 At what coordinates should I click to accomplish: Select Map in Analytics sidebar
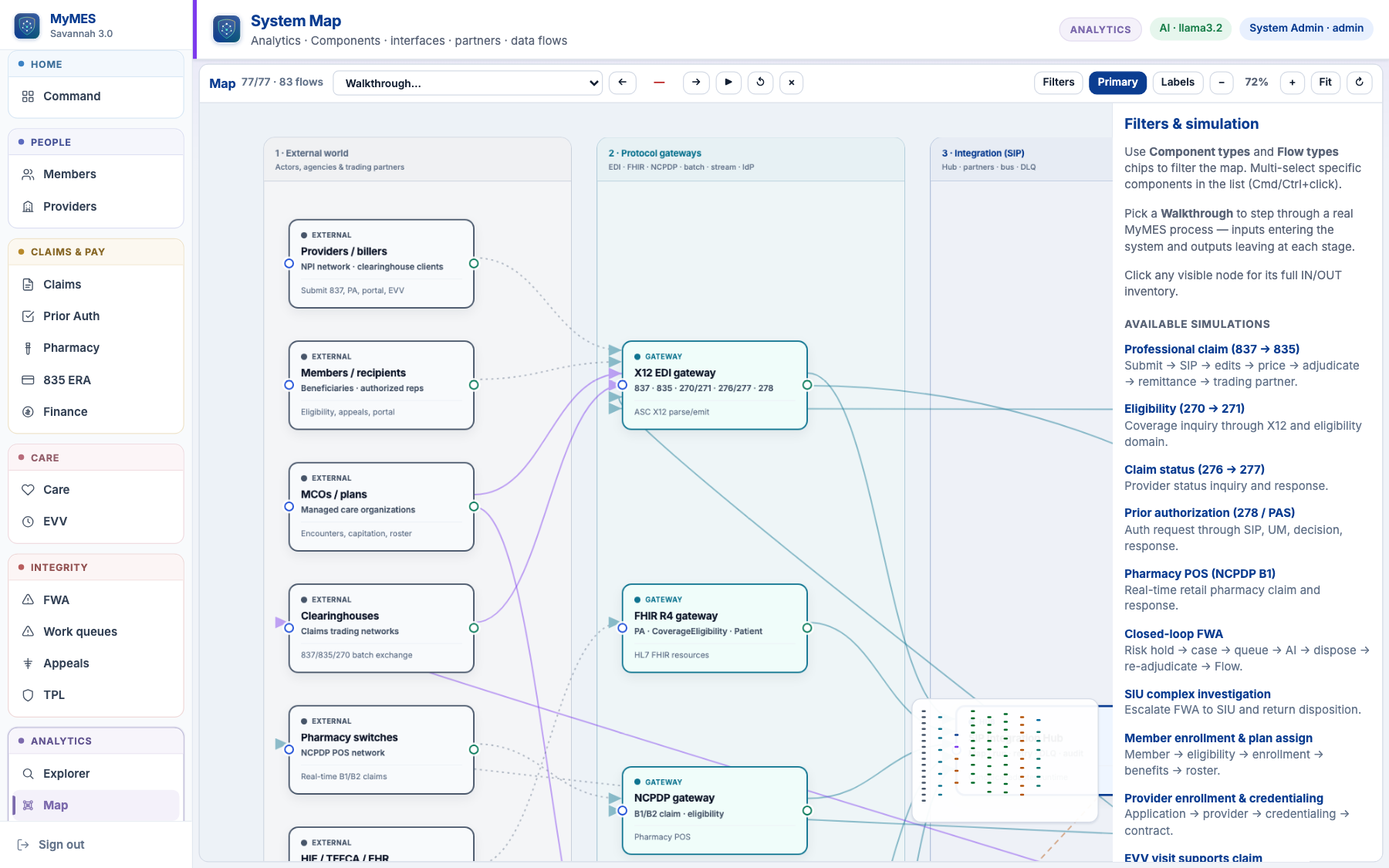coord(96,806)
